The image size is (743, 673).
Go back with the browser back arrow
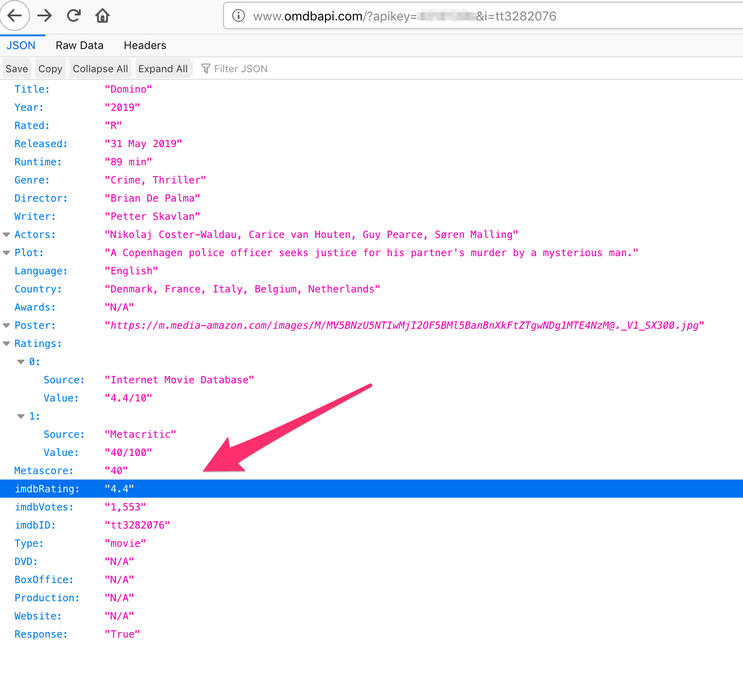tap(15, 16)
